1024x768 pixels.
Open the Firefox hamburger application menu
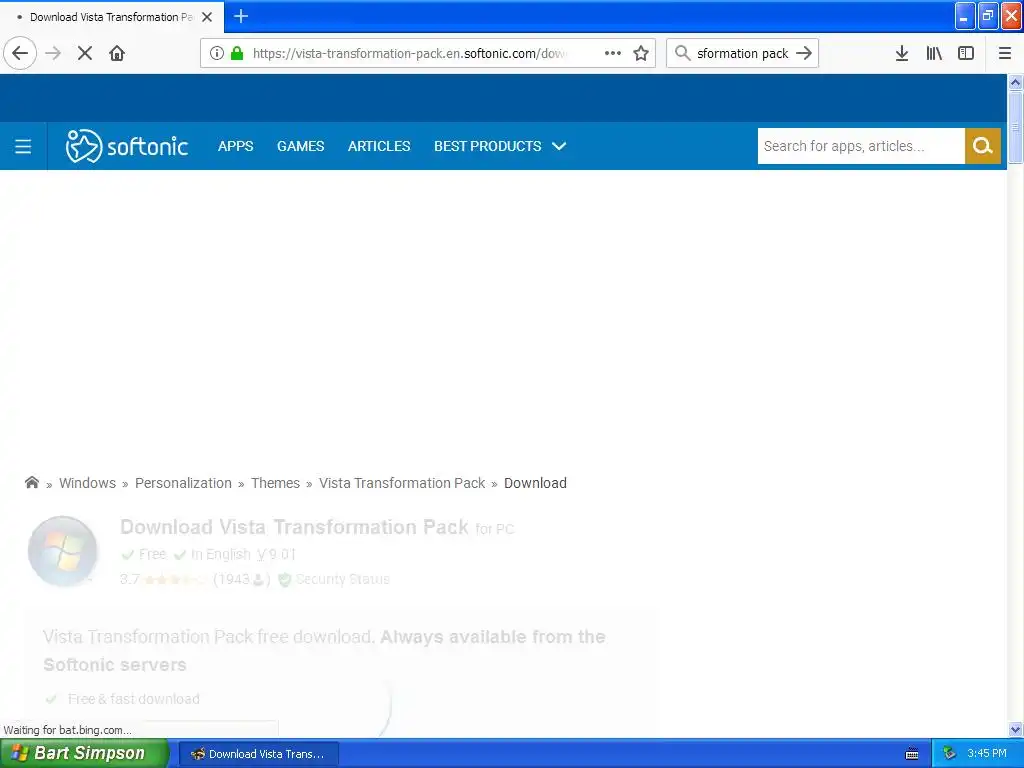tap(1005, 53)
